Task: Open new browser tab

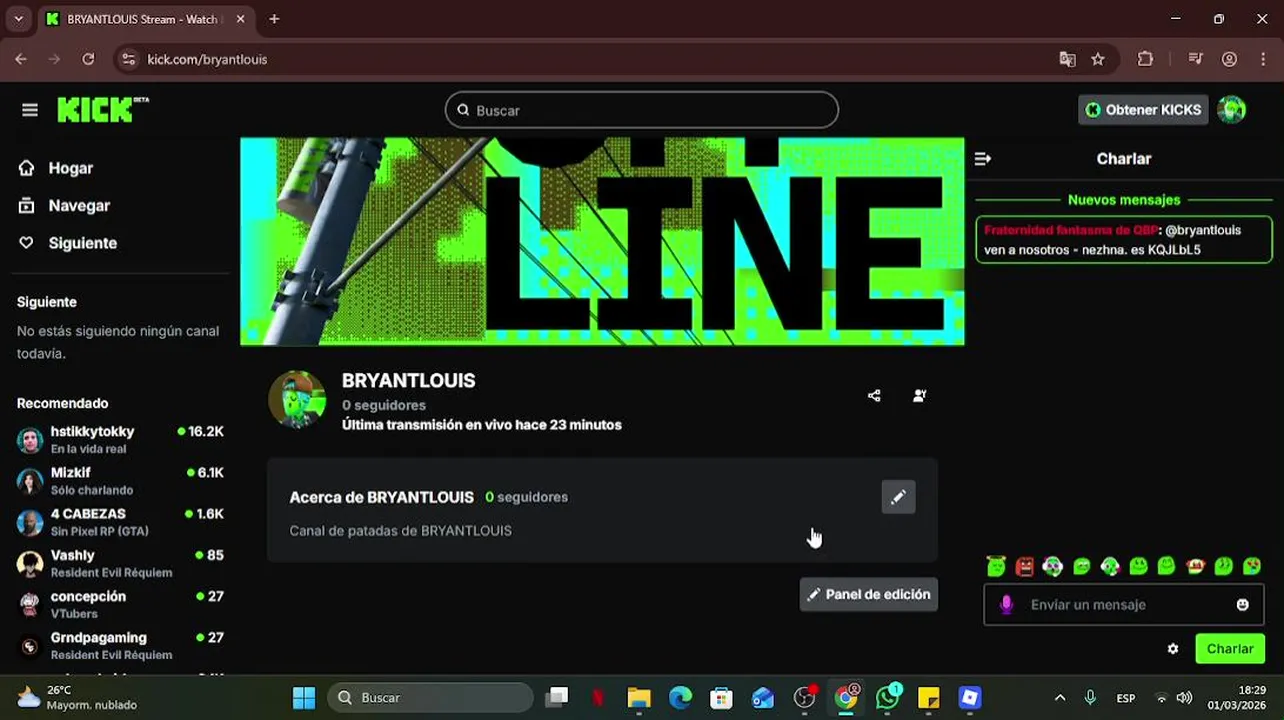Action: coord(274,19)
